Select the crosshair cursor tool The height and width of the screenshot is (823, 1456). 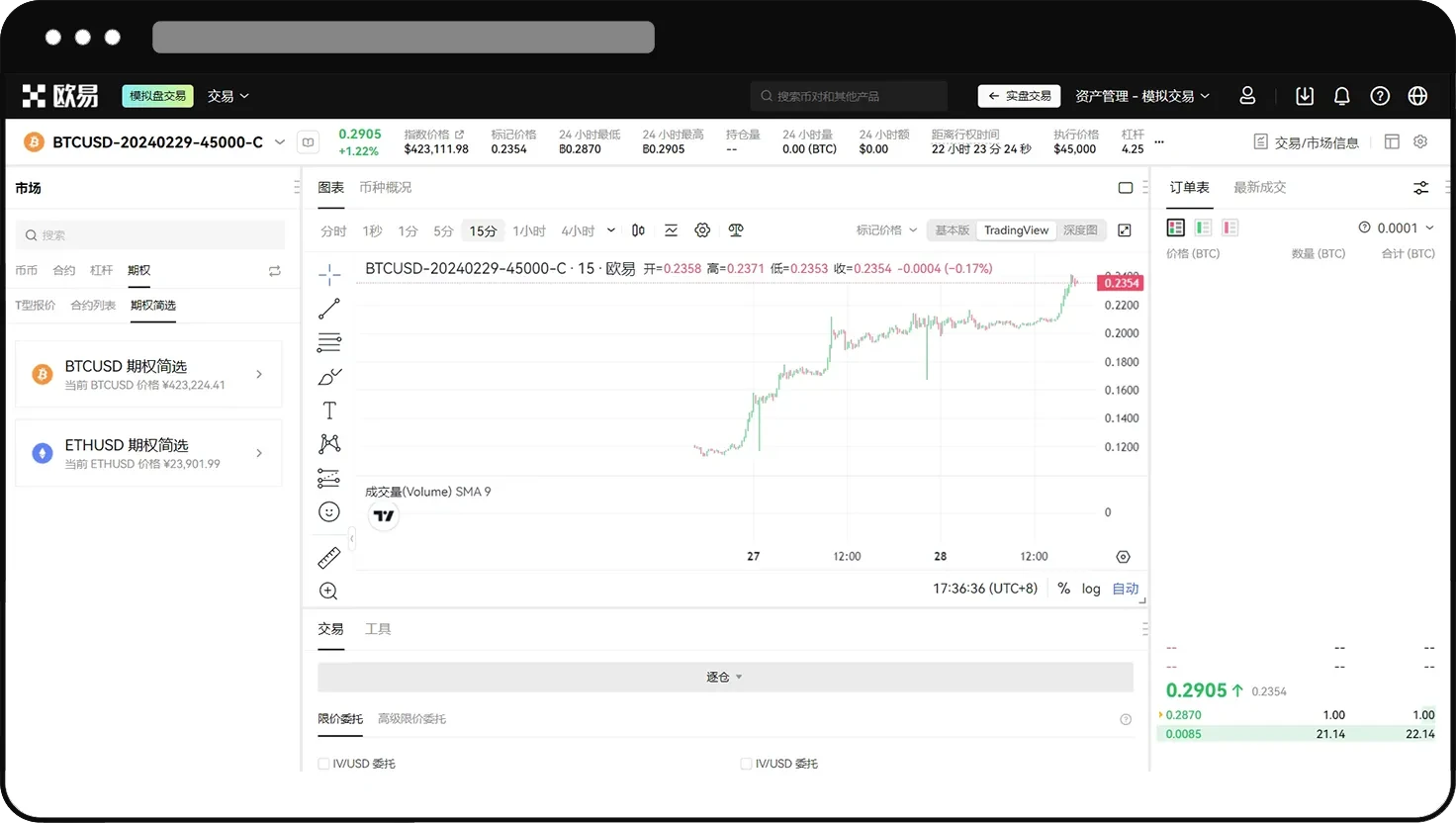[x=329, y=274]
